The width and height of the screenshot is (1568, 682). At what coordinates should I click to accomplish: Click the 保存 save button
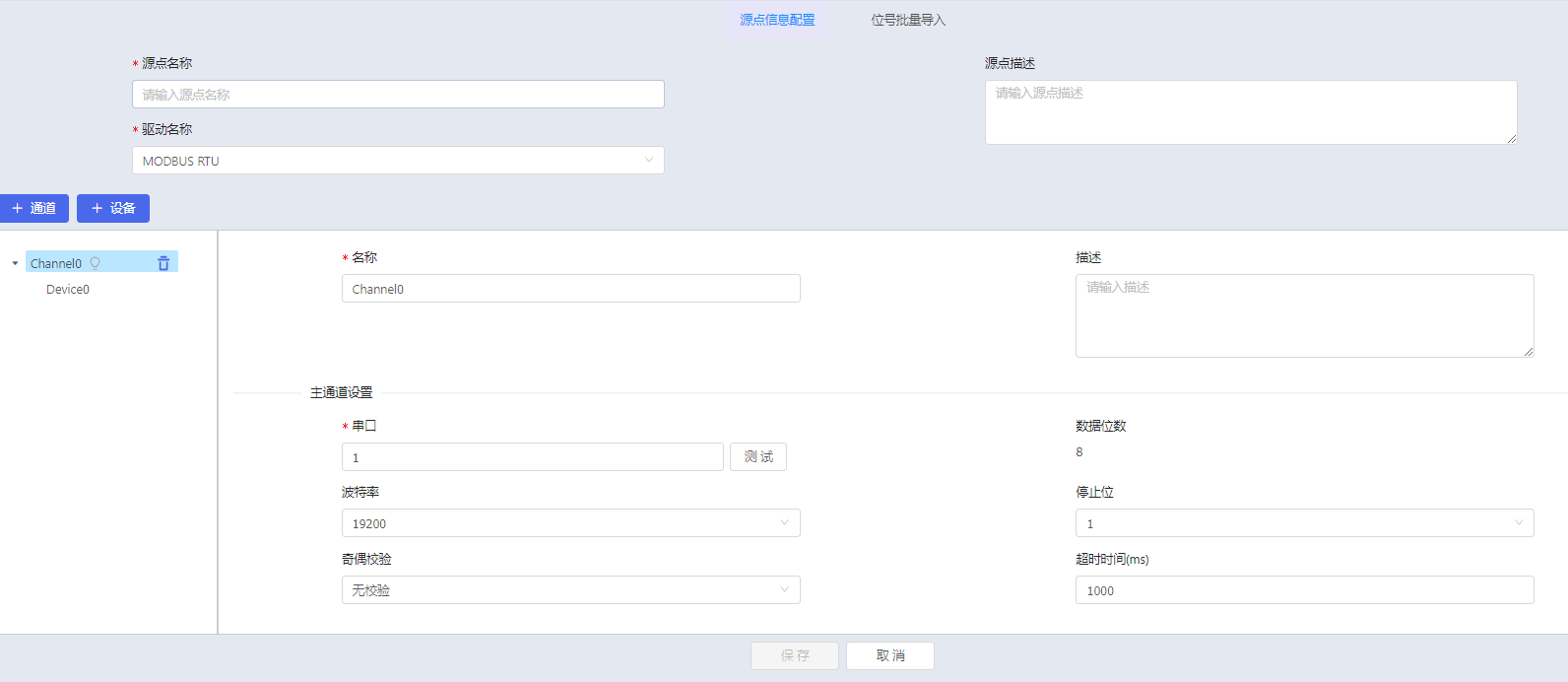pos(795,655)
